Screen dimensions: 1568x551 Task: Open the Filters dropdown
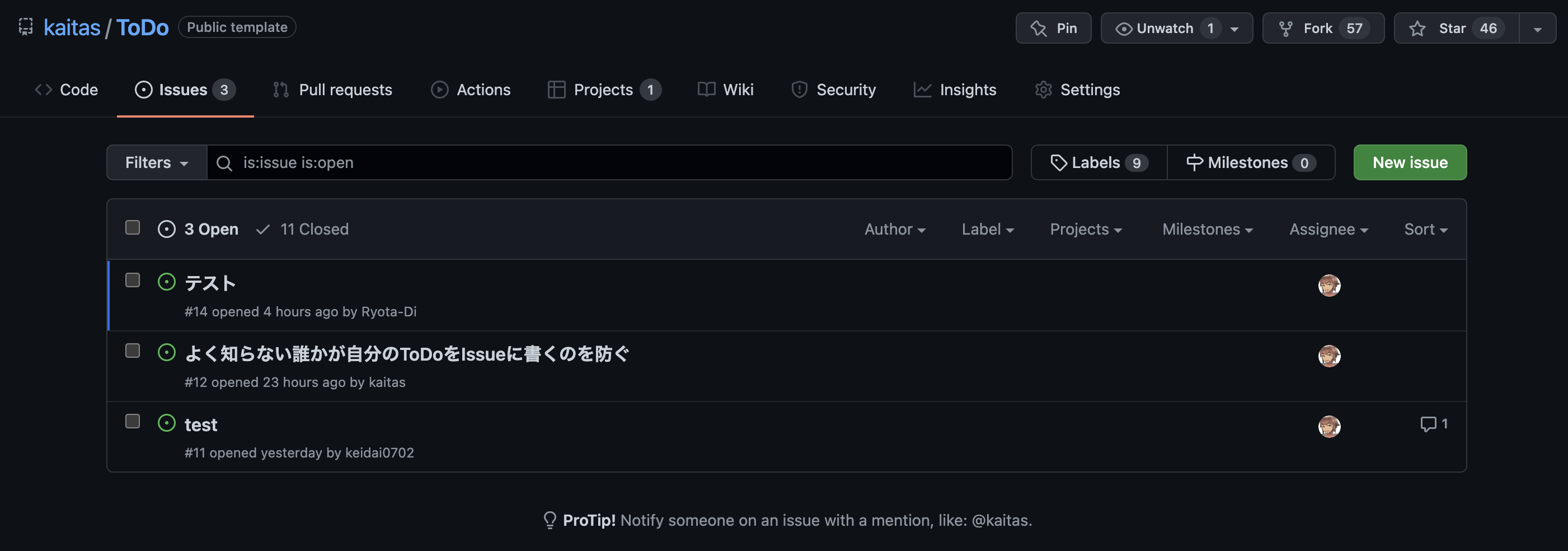click(157, 162)
